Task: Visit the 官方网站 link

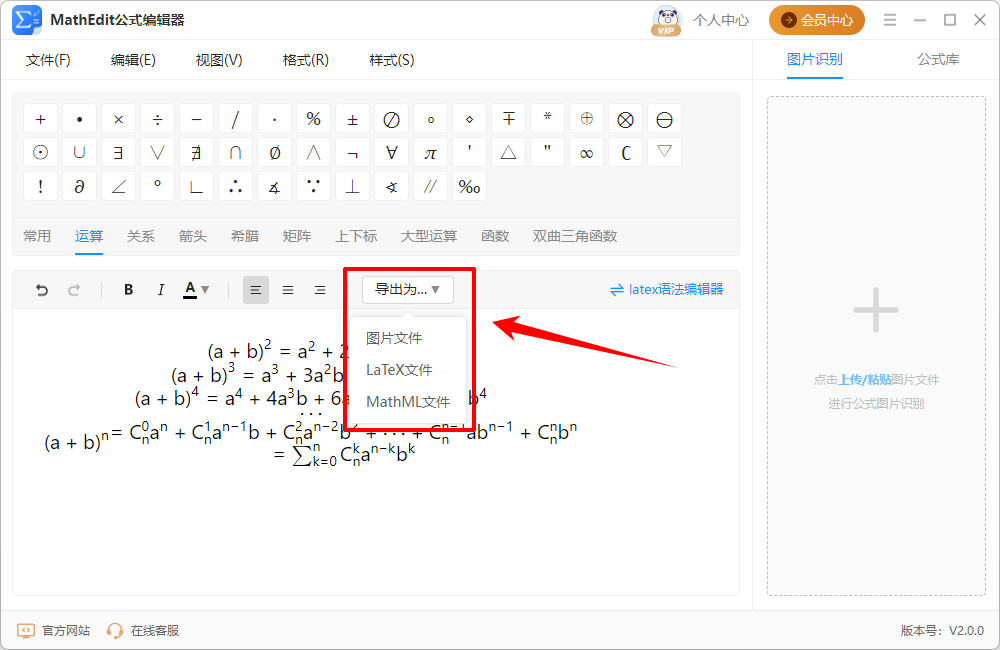Action: point(54,631)
